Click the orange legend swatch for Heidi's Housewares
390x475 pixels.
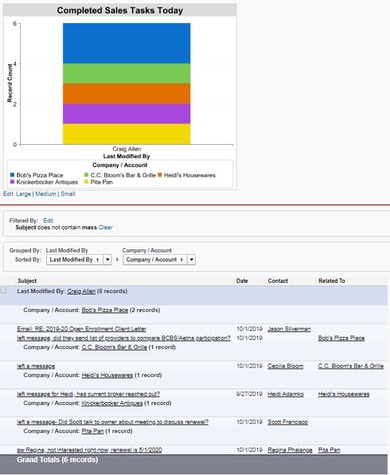tap(160, 175)
